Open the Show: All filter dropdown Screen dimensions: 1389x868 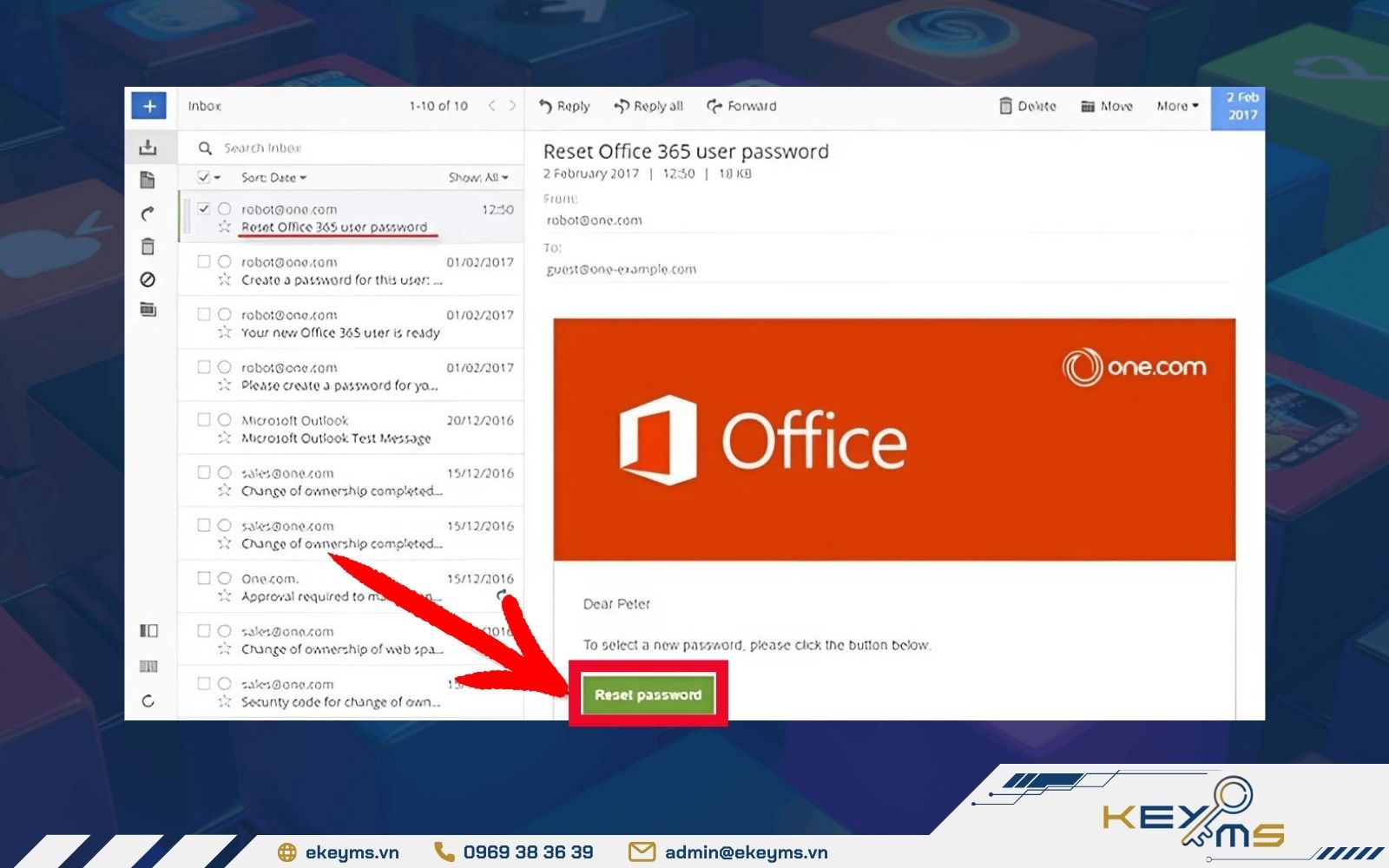(478, 177)
